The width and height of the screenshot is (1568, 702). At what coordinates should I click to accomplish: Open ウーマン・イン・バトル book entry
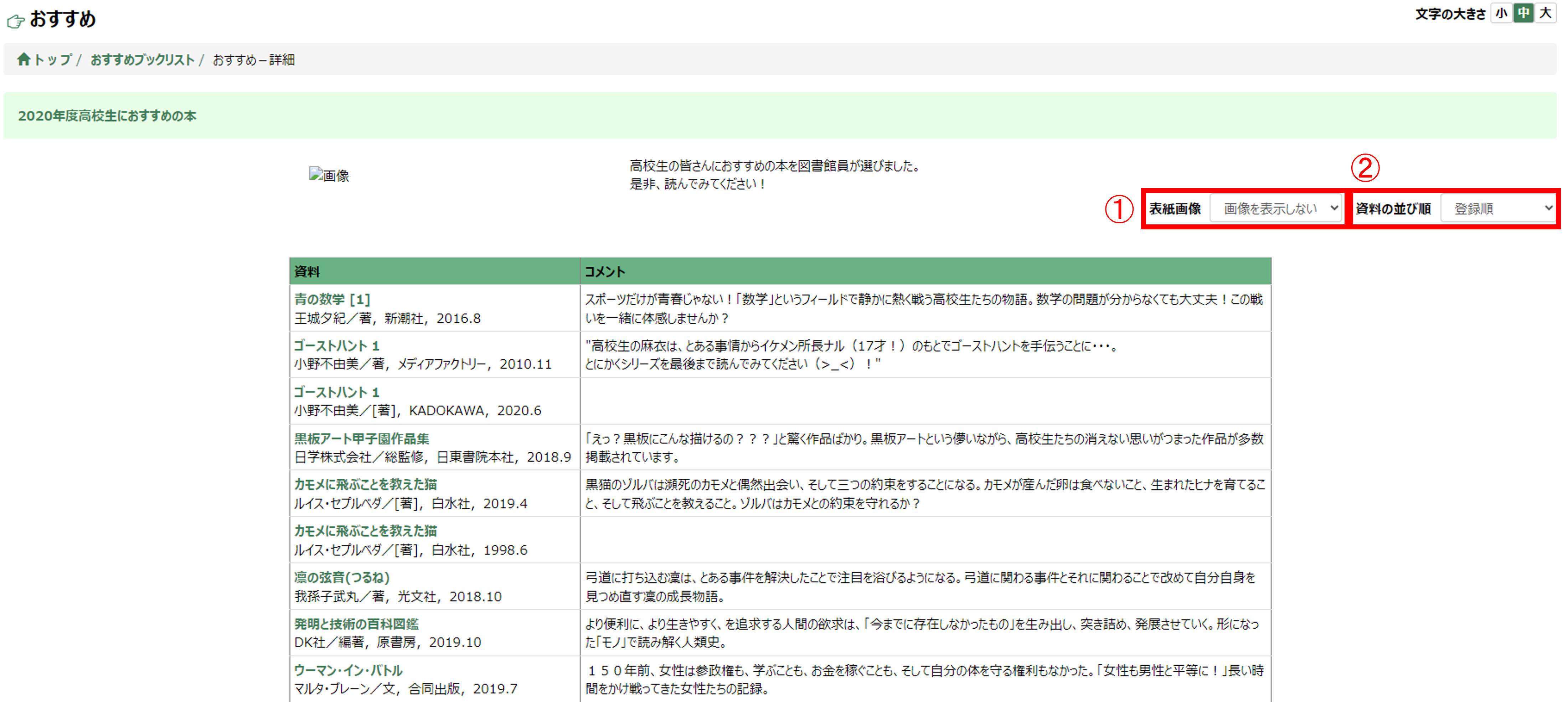click(x=347, y=670)
